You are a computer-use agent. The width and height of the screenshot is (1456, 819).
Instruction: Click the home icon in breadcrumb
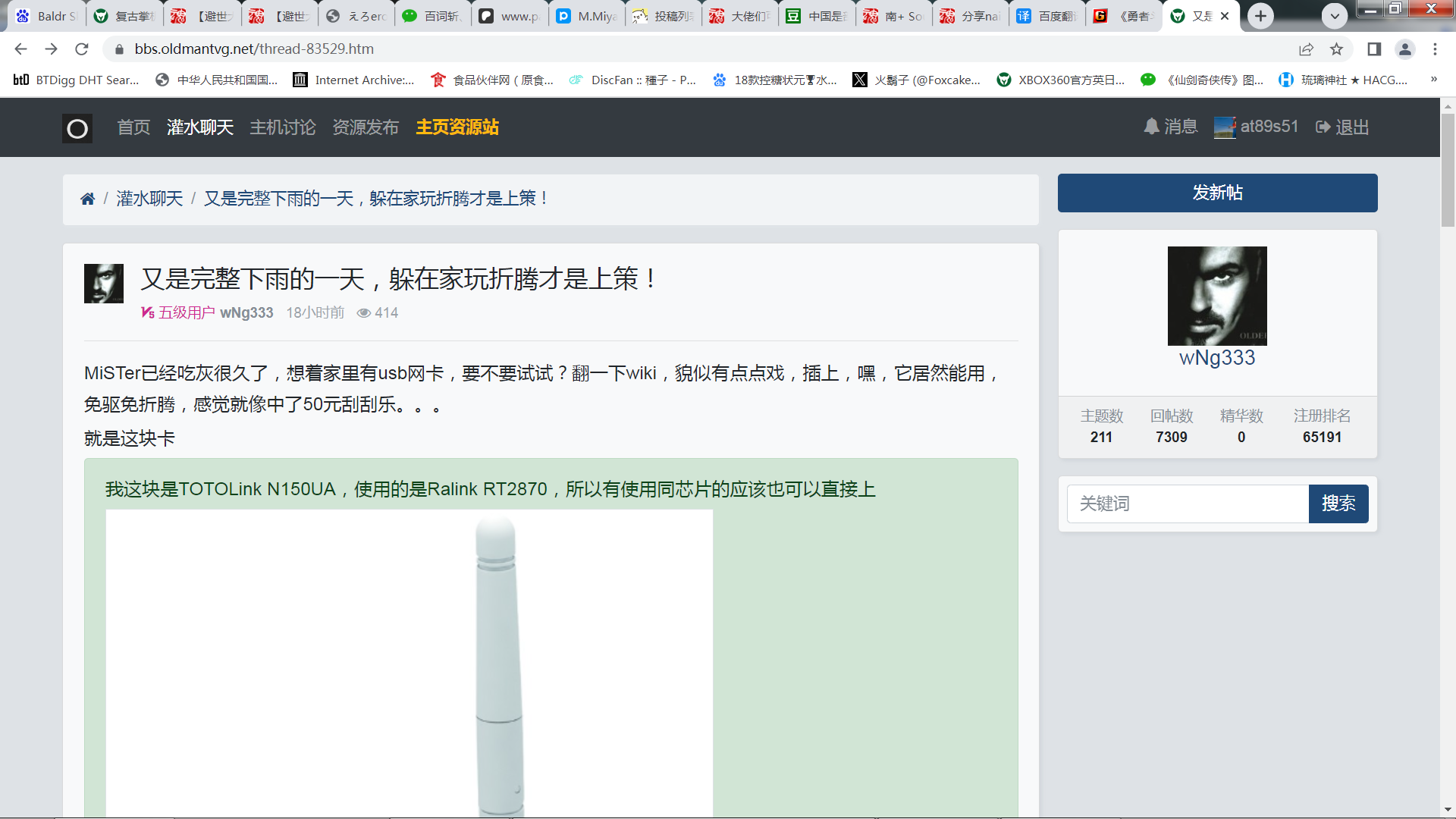click(88, 199)
